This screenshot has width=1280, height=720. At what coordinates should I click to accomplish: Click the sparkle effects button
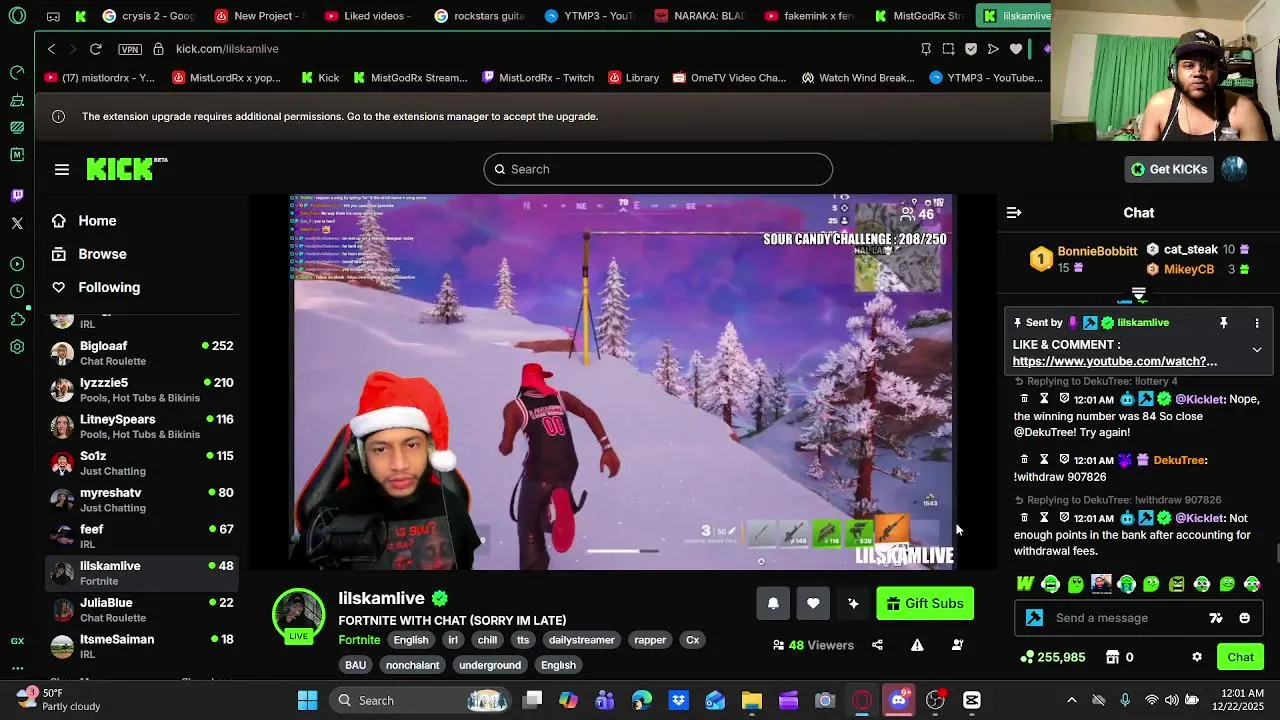(853, 604)
